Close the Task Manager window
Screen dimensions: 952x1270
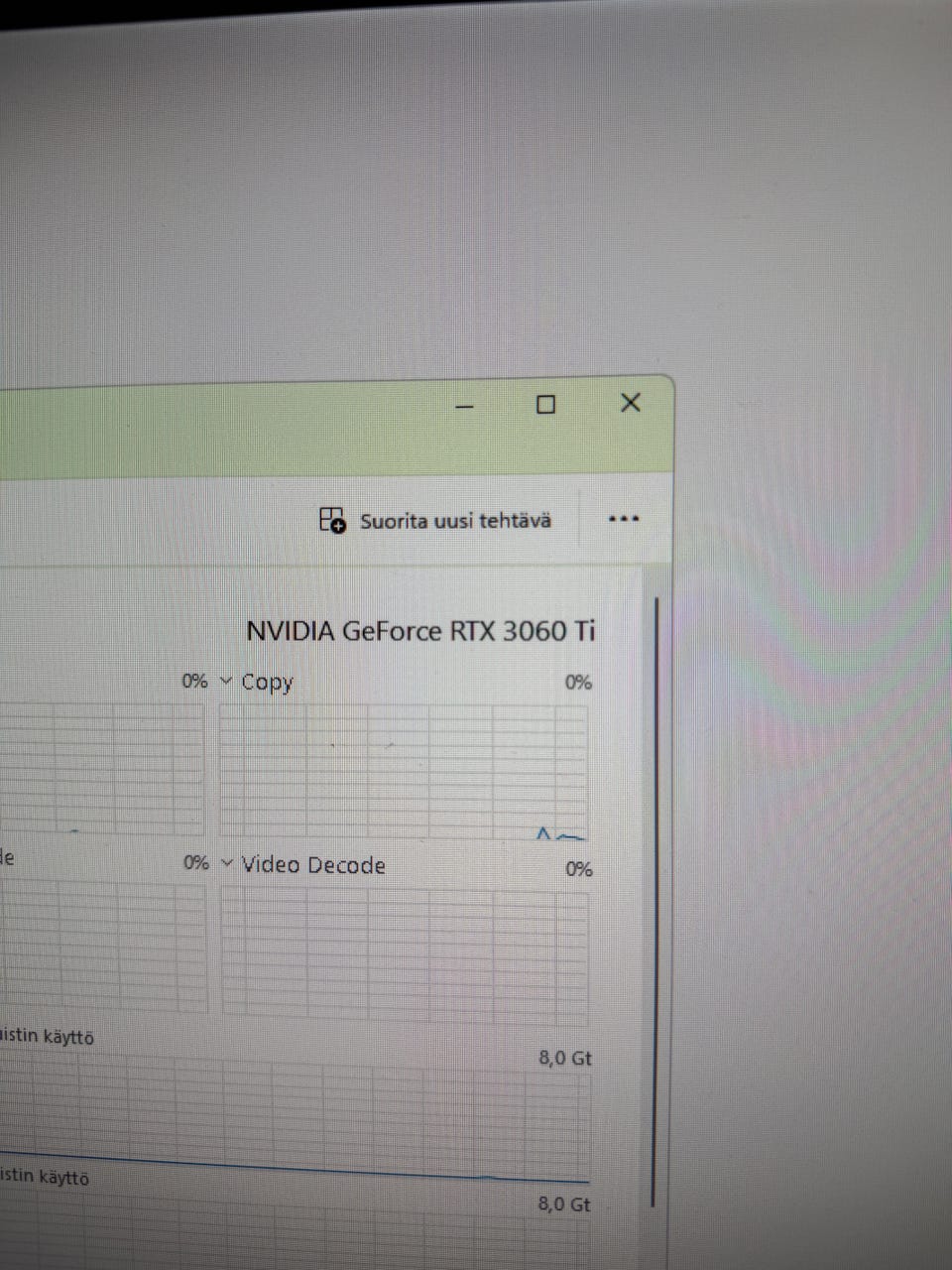click(x=630, y=403)
